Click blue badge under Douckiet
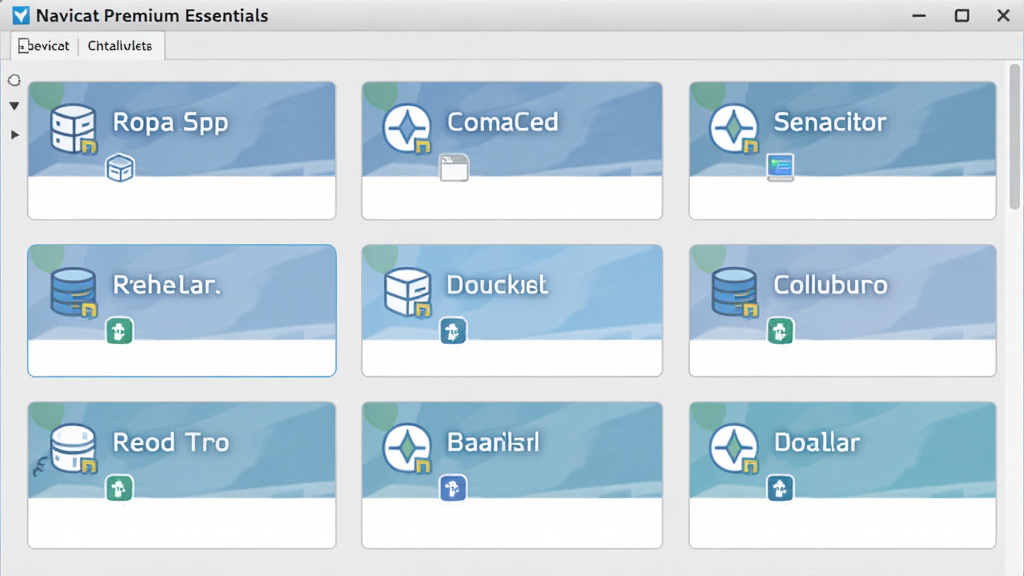 [x=453, y=331]
